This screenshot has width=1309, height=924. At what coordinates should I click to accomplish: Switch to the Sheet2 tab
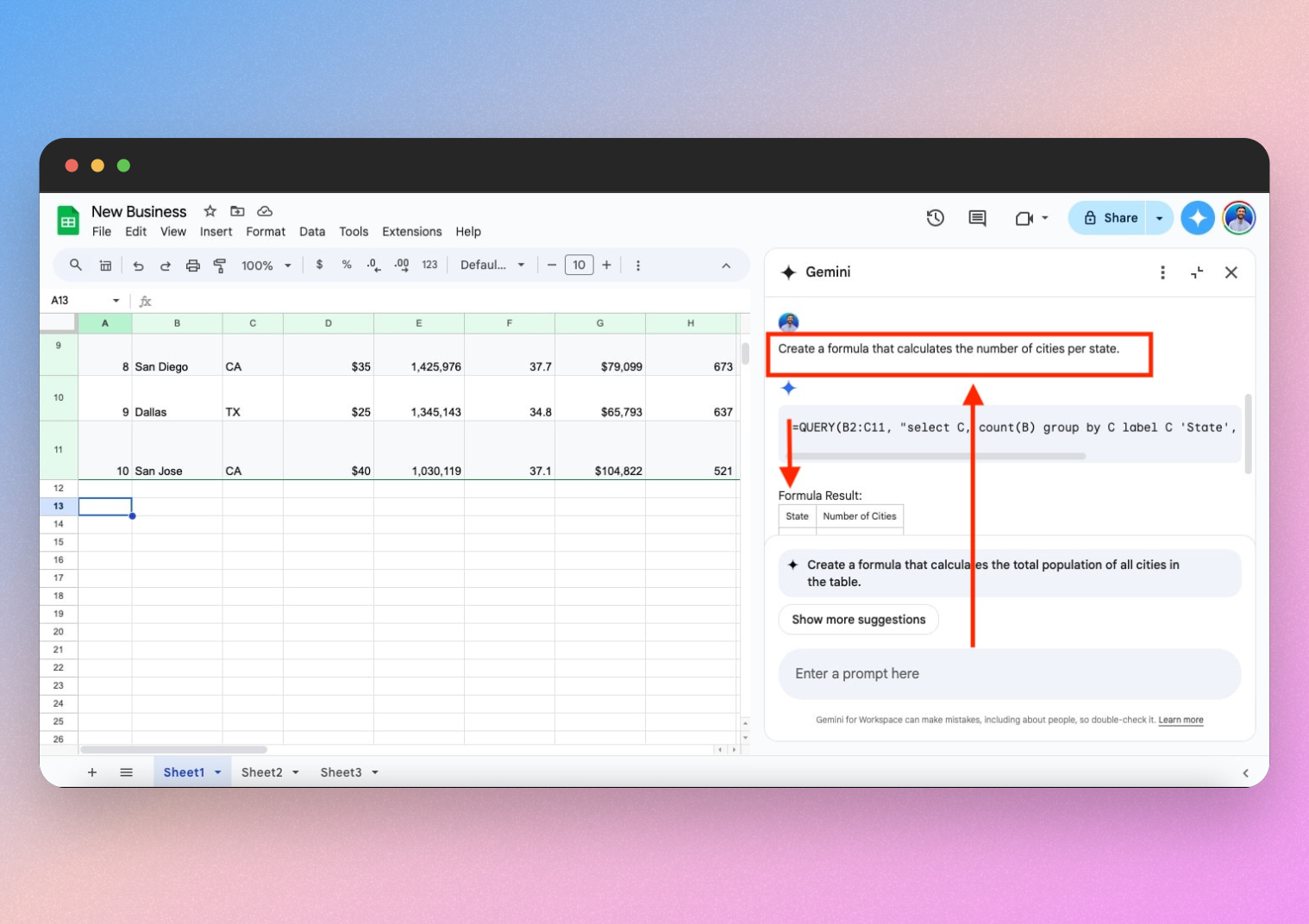tap(261, 772)
